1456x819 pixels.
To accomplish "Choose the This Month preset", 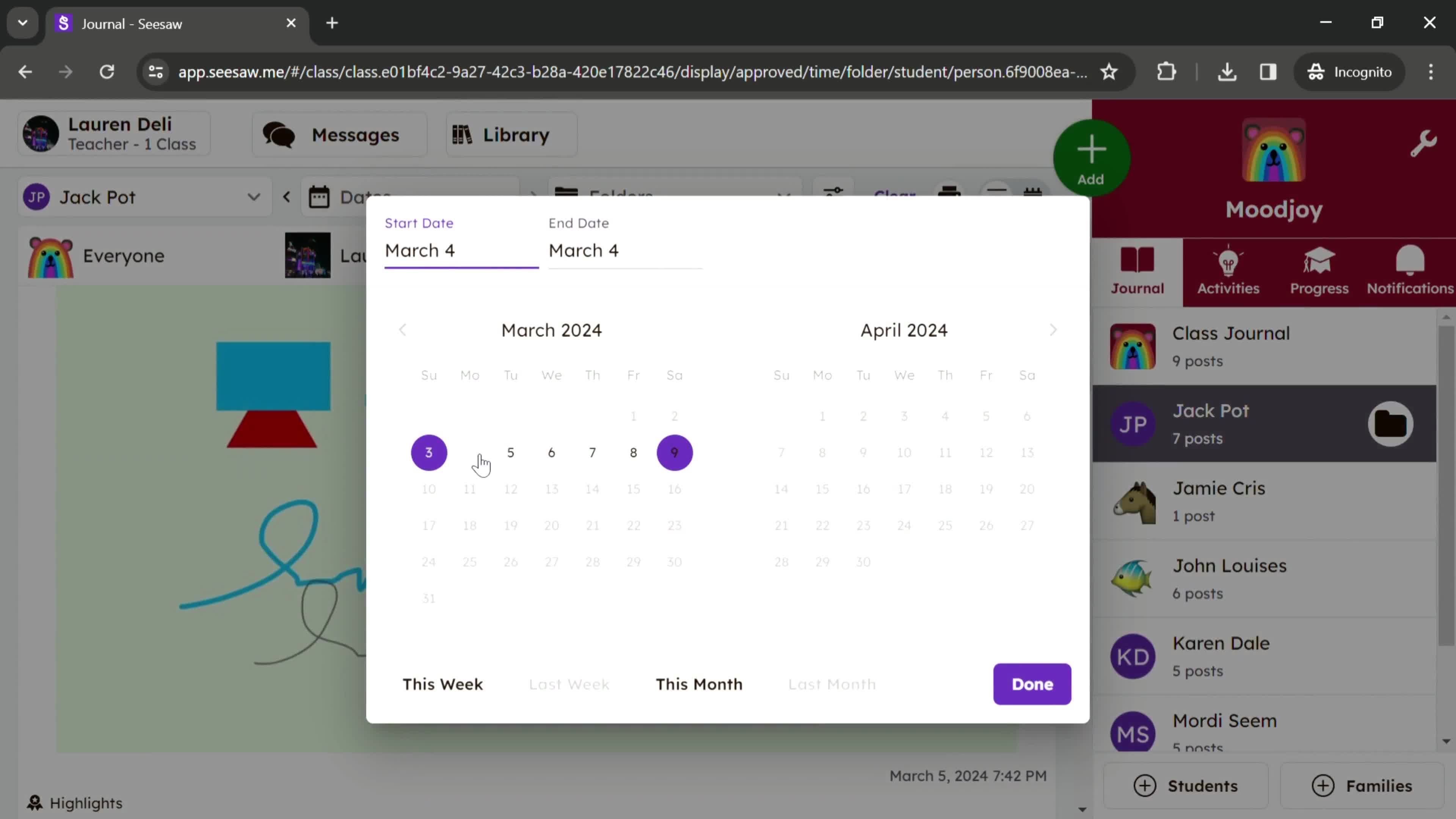I will point(699,684).
